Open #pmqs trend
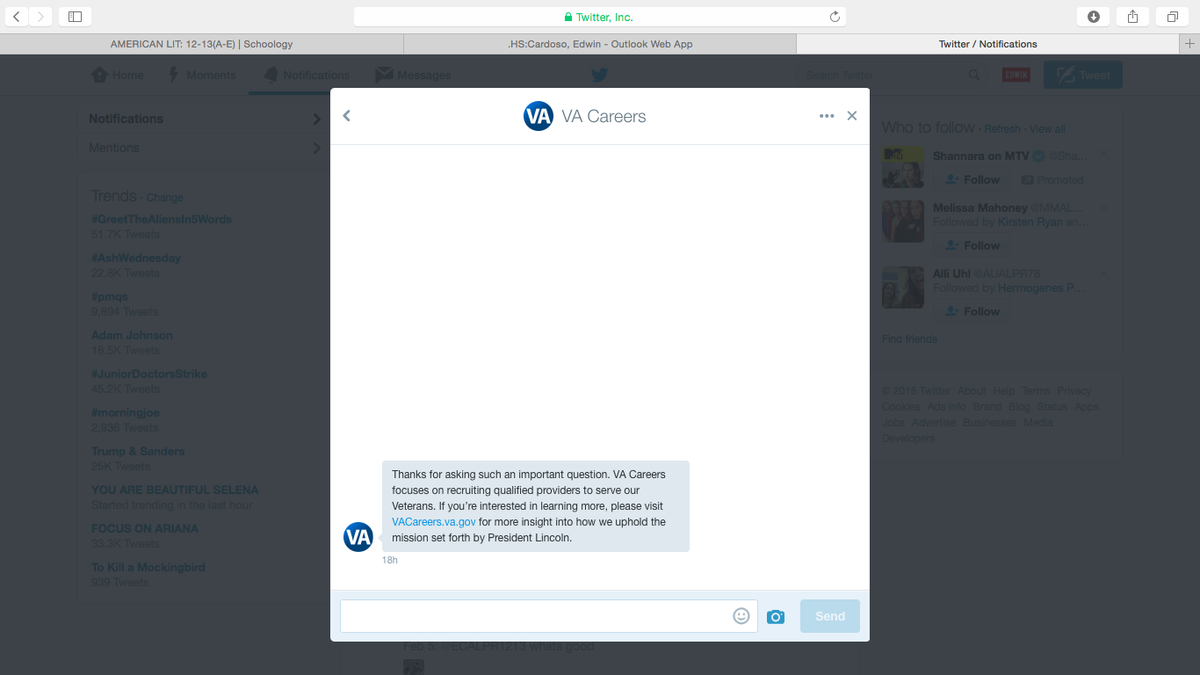Screen dimensions: 1200x675 (108, 297)
